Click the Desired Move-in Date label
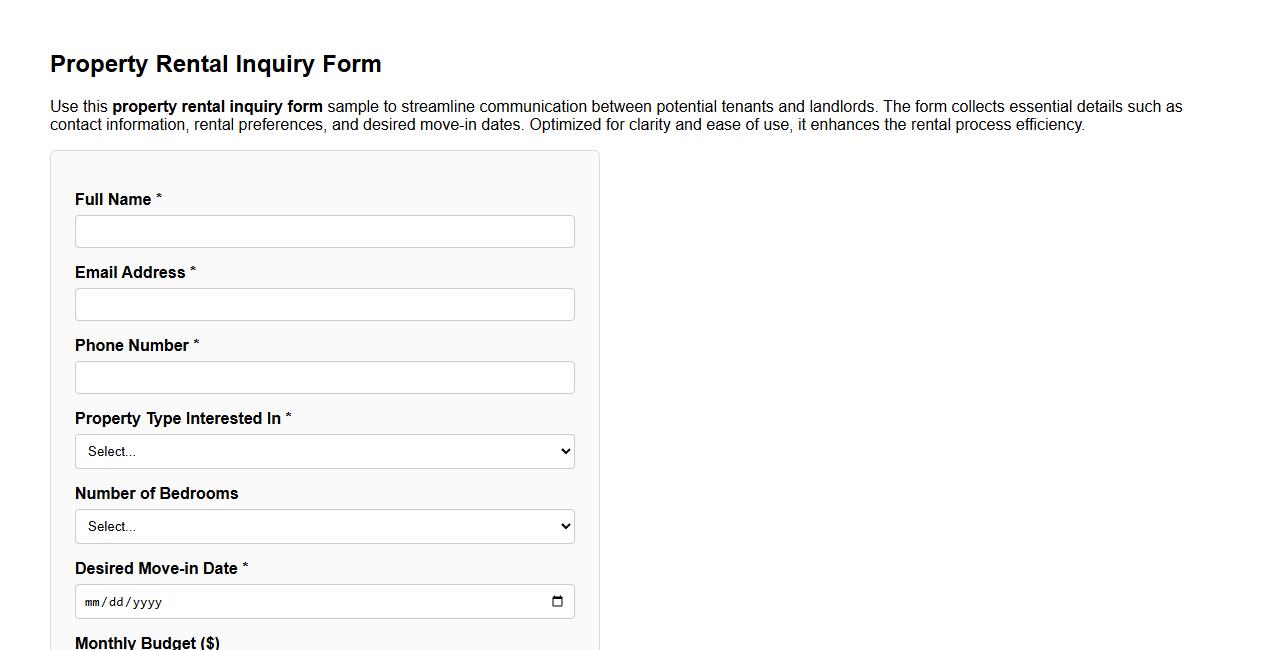Viewport: 1278px width, 650px height. 156,568
